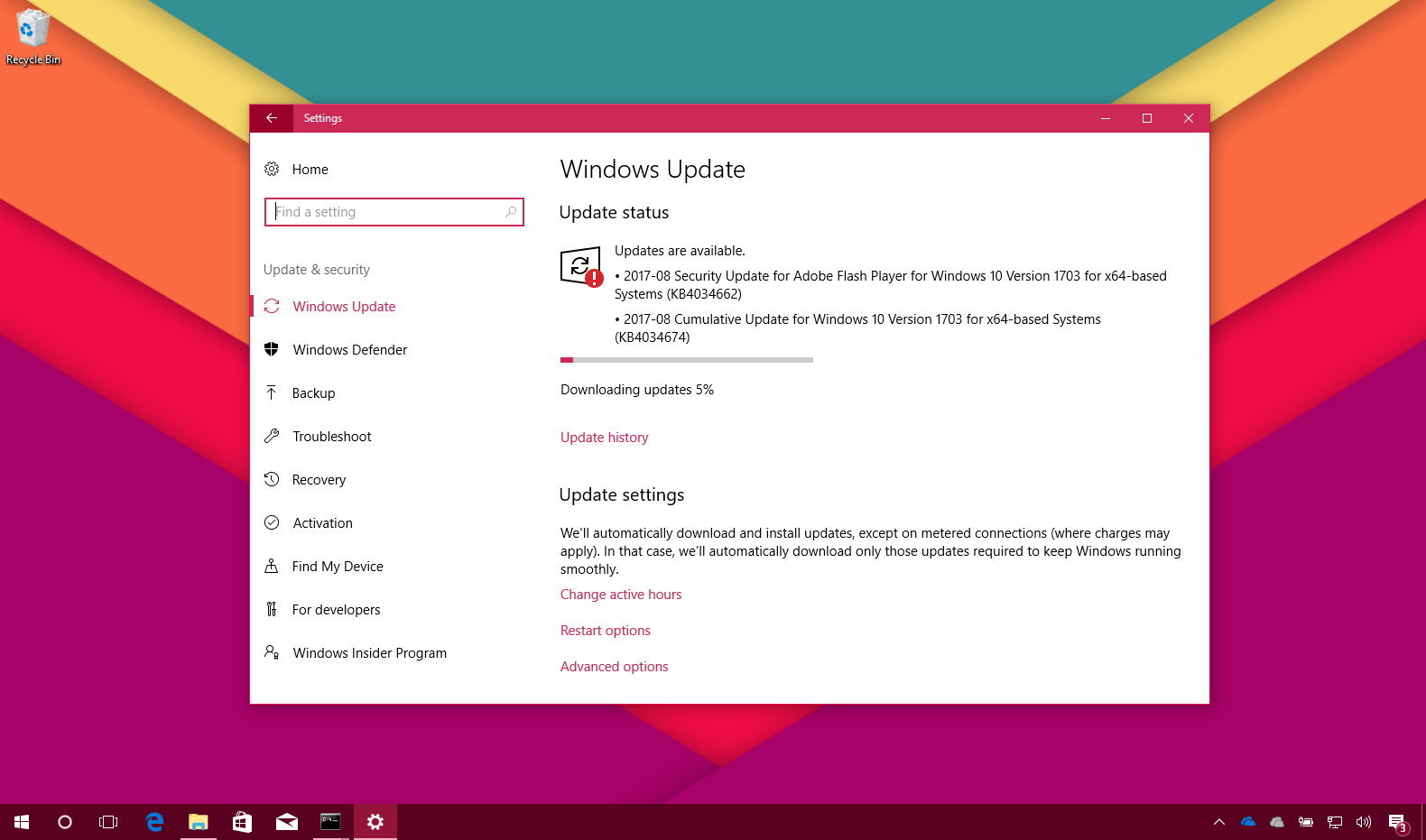
Task: Click the update status alert icon
Action: (581, 267)
